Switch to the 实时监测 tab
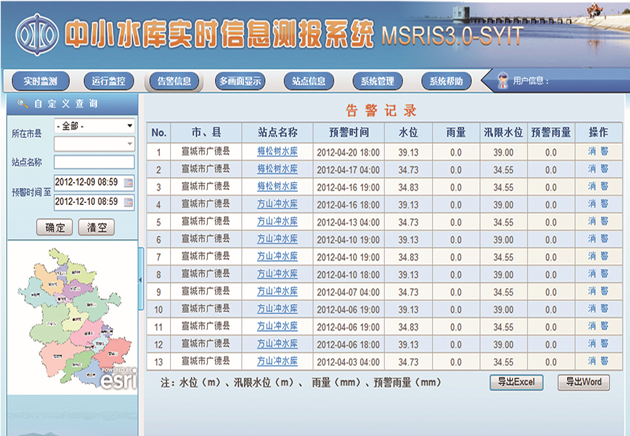The width and height of the screenshot is (630, 436). point(40,81)
